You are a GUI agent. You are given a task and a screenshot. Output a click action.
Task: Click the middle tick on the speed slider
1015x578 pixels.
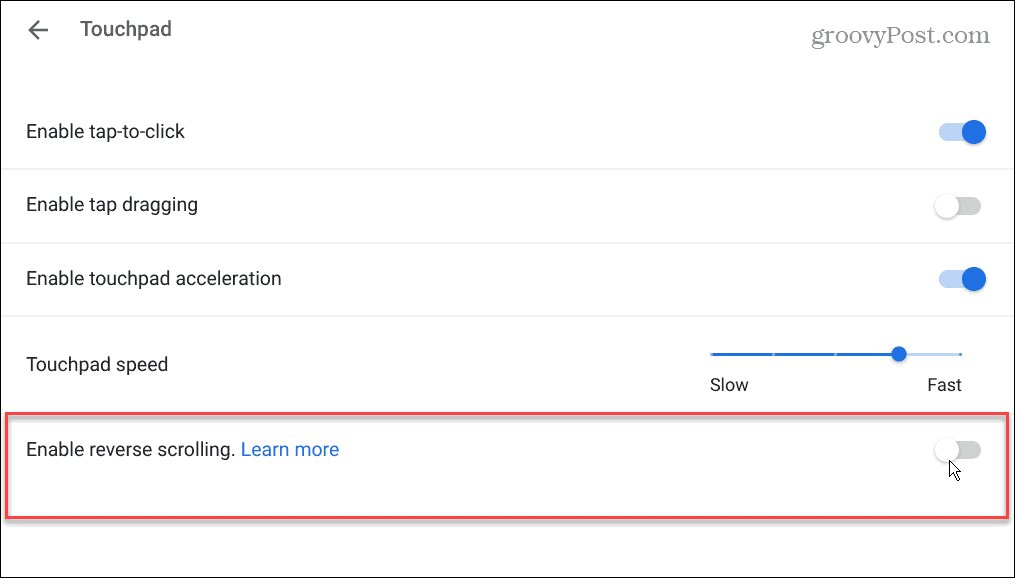coord(836,354)
